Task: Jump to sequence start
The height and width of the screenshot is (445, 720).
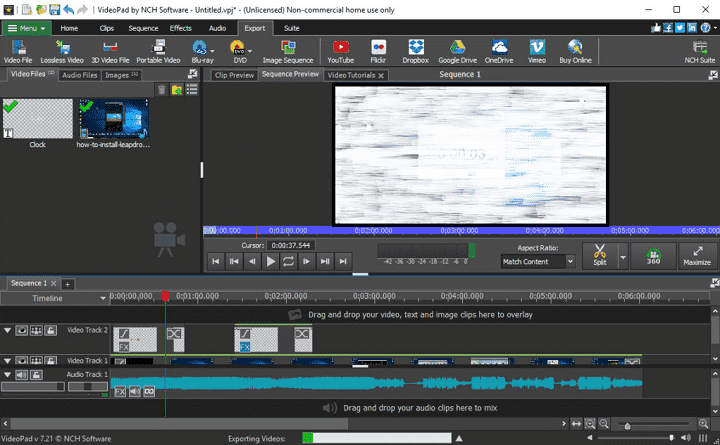Action: click(215, 261)
